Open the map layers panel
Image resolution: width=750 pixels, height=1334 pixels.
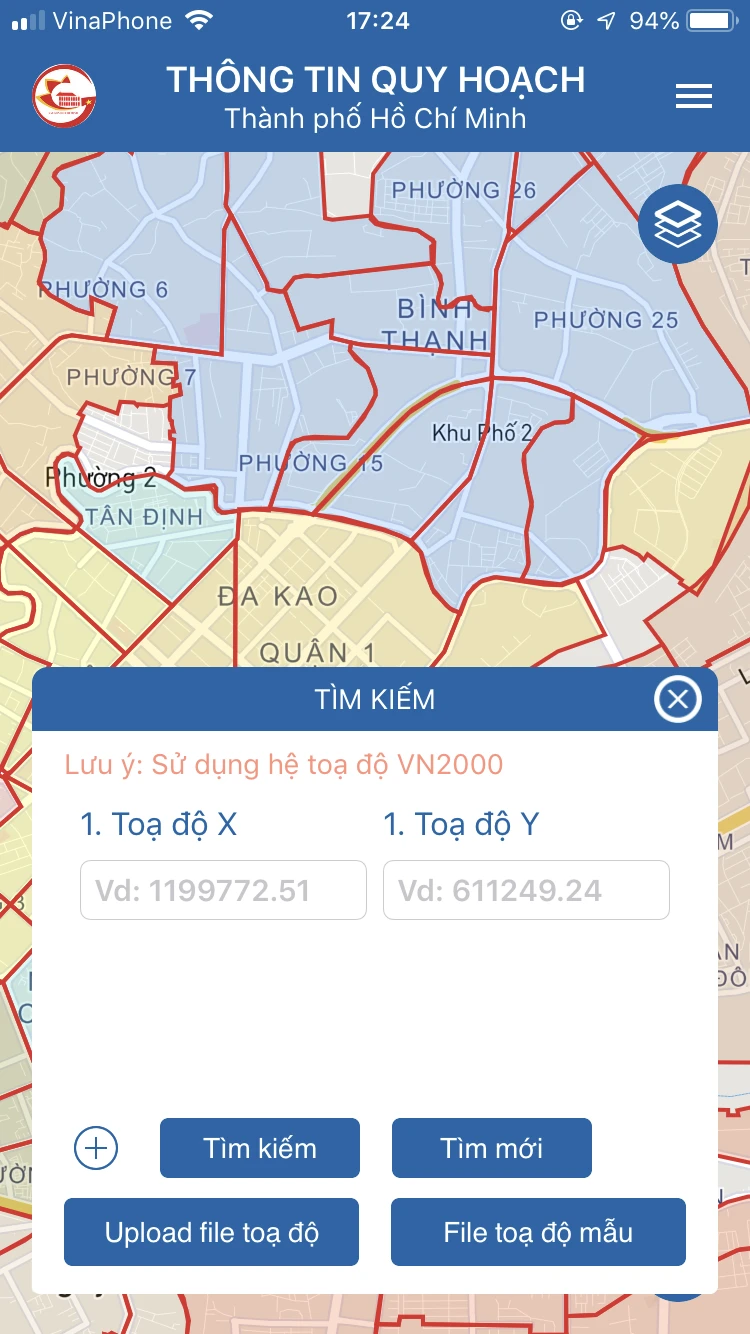click(678, 225)
